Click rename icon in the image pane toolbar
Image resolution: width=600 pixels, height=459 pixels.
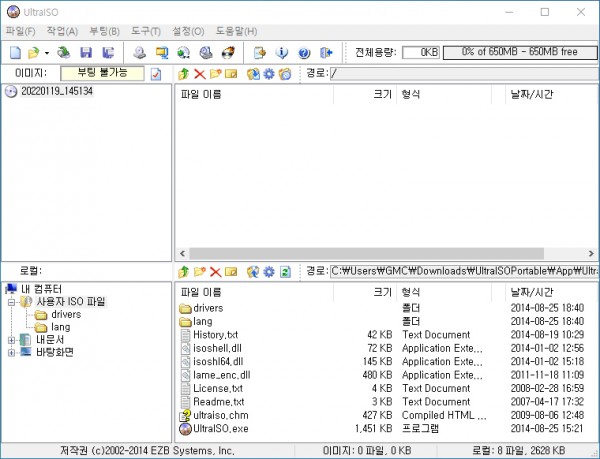(231, 73)
